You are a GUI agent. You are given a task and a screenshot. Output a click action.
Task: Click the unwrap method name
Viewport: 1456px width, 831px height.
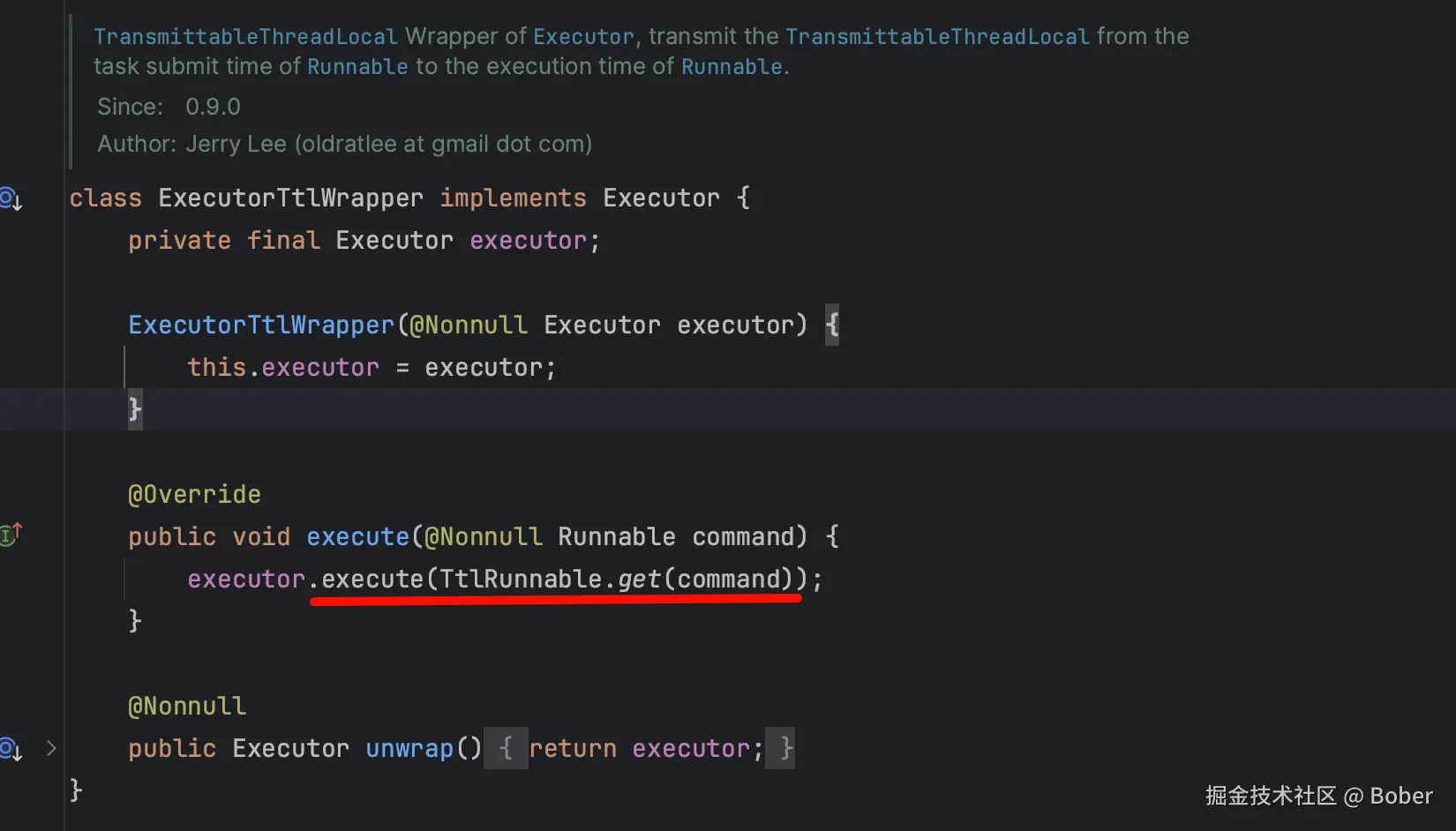point(409,748)
